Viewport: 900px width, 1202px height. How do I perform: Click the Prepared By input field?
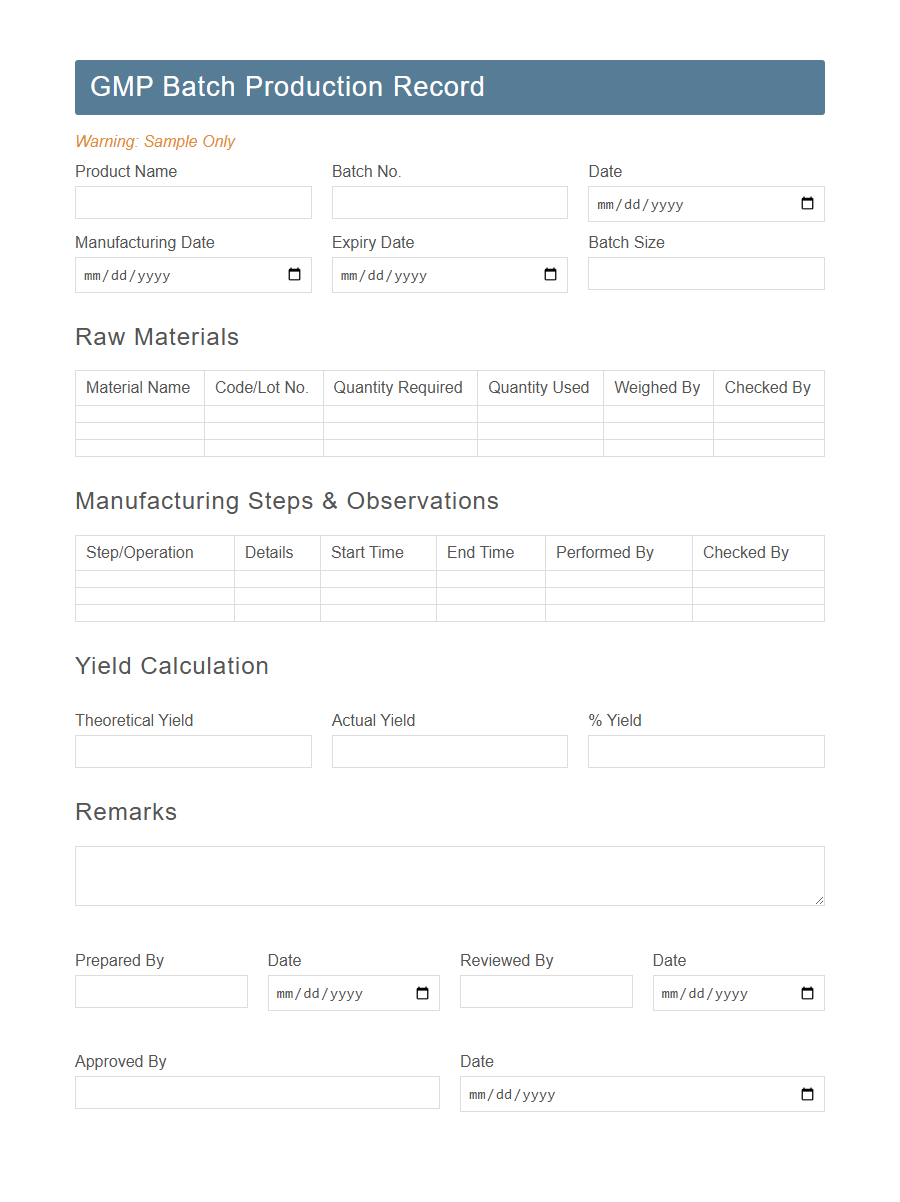(161, 991)
